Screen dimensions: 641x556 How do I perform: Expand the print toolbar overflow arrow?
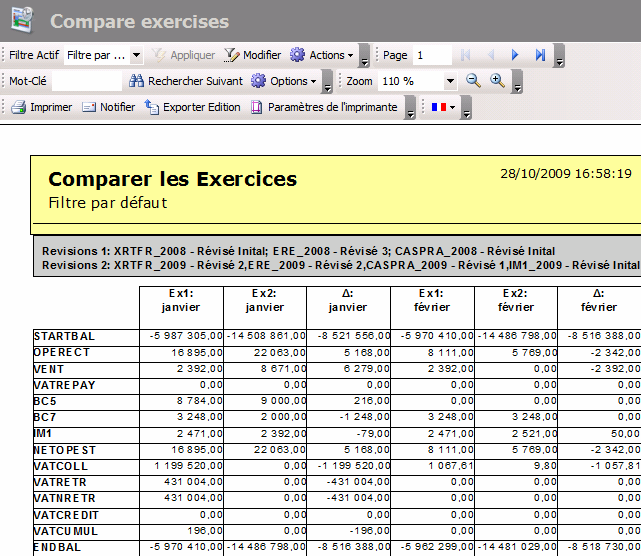pos(411,110)
